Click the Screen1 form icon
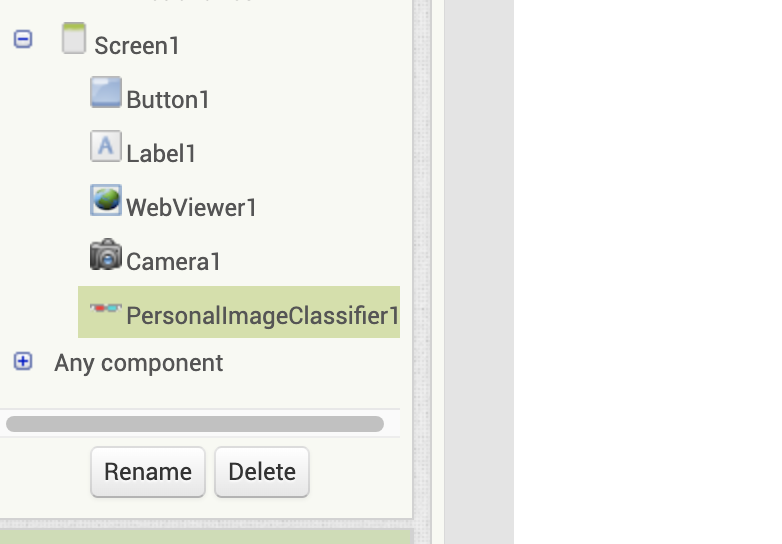Screen dimensions: 782x544 (73, 39)
